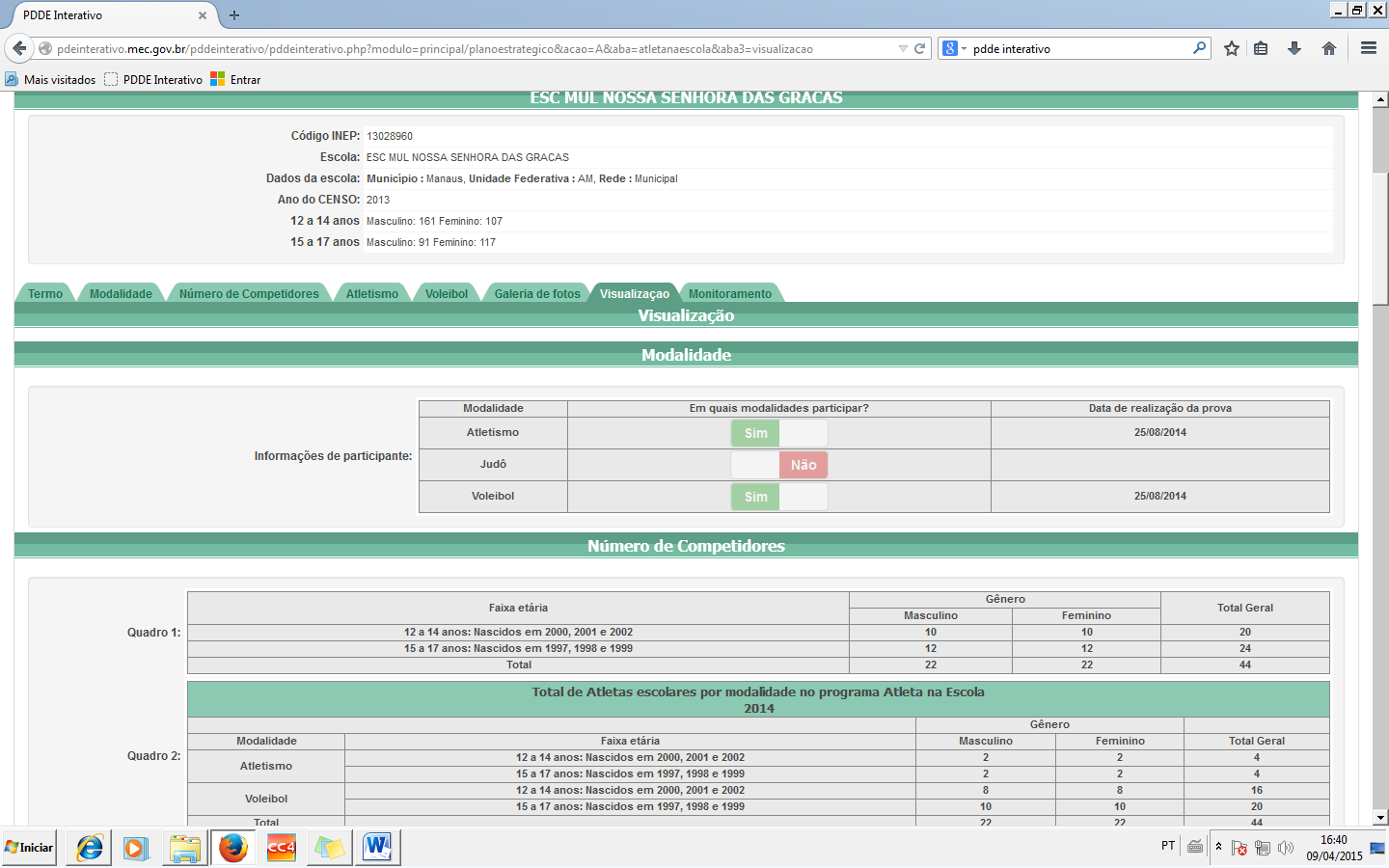1389x868 pixels.
Task: Open a new tab with plus icon
Action: tap(234, 14)
